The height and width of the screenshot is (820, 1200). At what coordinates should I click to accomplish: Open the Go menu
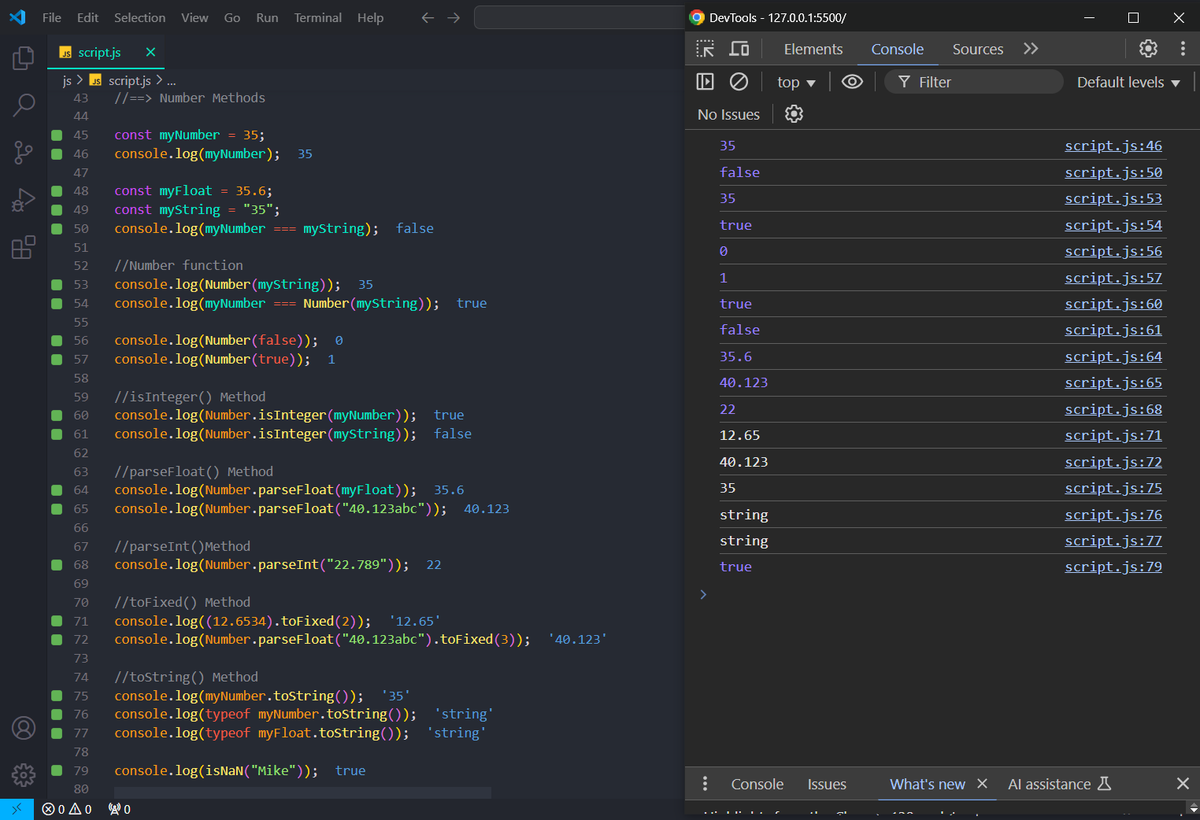[x=232, y=18]
